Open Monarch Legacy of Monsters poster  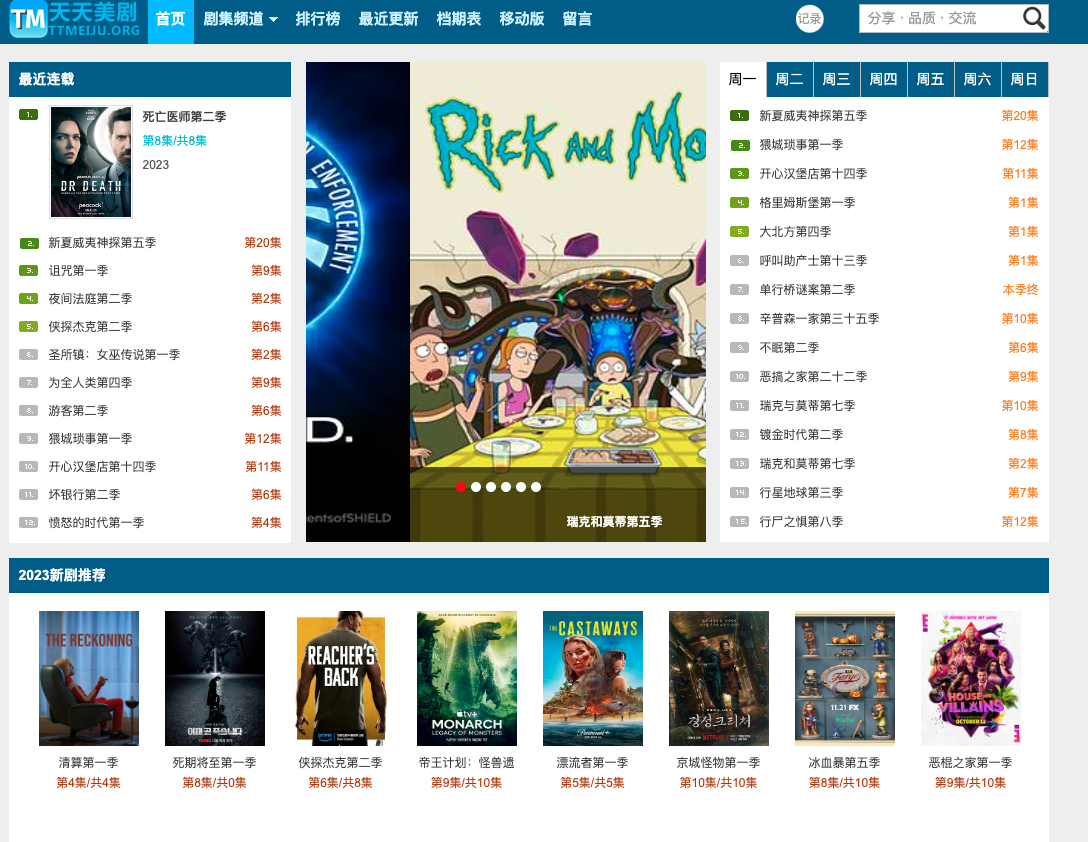[x=467, y=678]
